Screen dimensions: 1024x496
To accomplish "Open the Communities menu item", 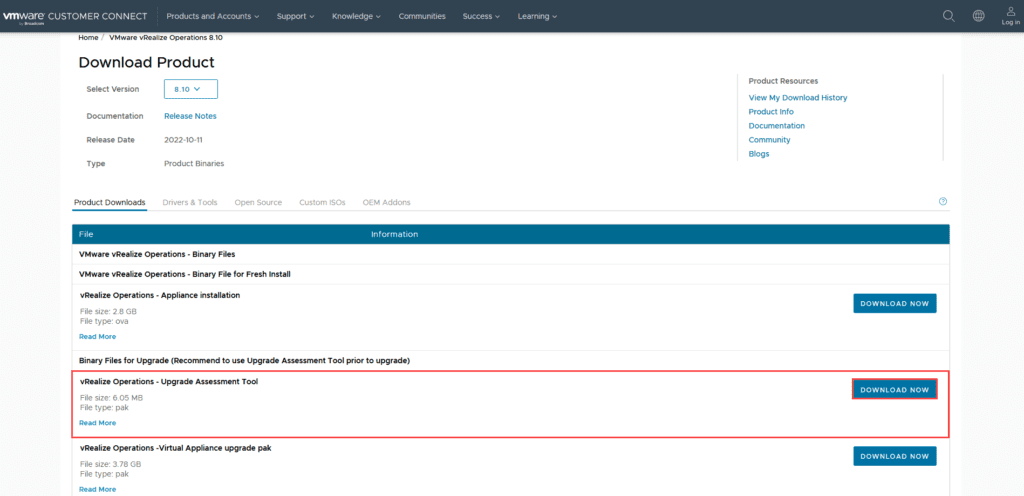I will 422,16.
